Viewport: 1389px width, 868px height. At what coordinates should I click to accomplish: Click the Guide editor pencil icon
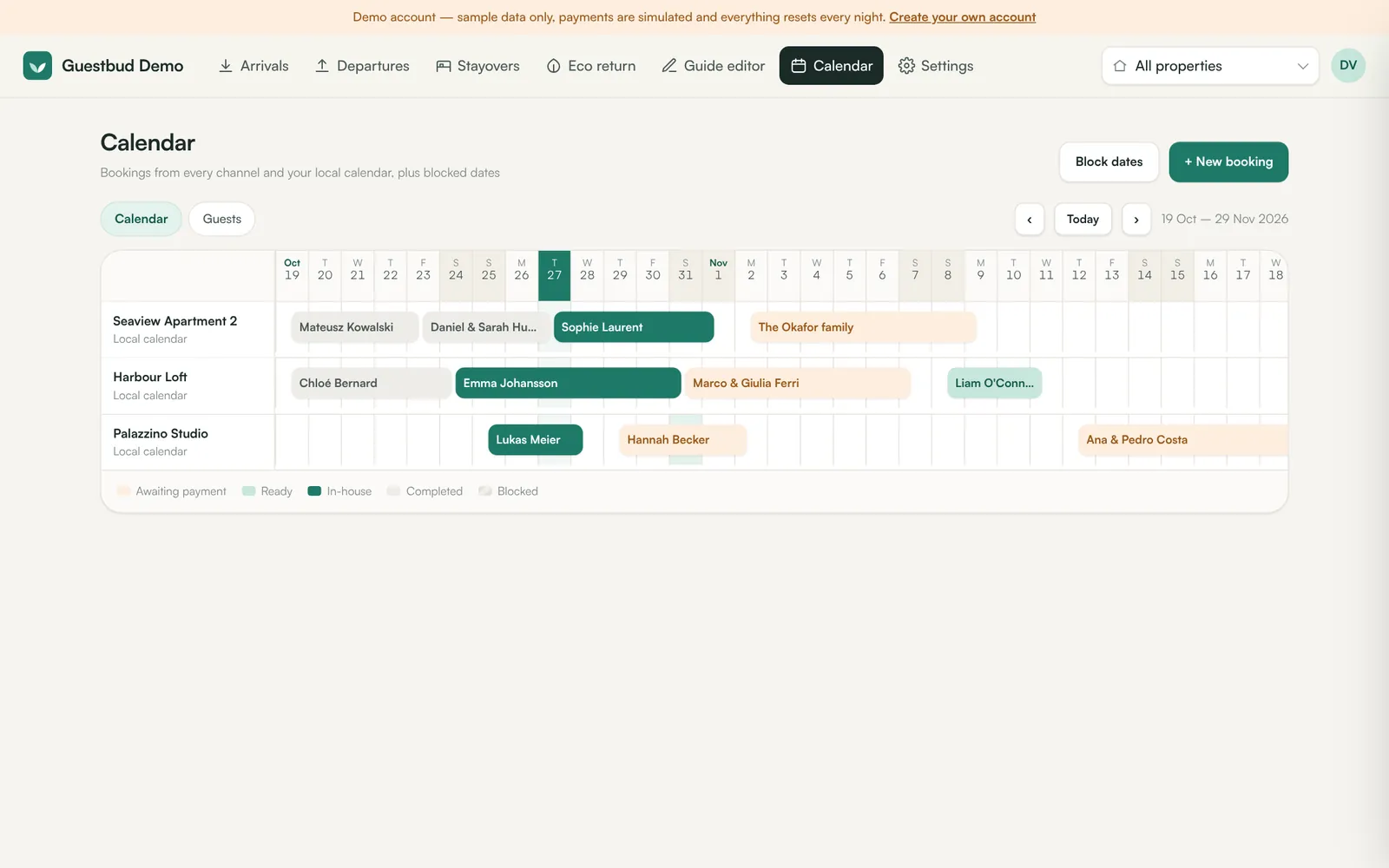[669, 66]
